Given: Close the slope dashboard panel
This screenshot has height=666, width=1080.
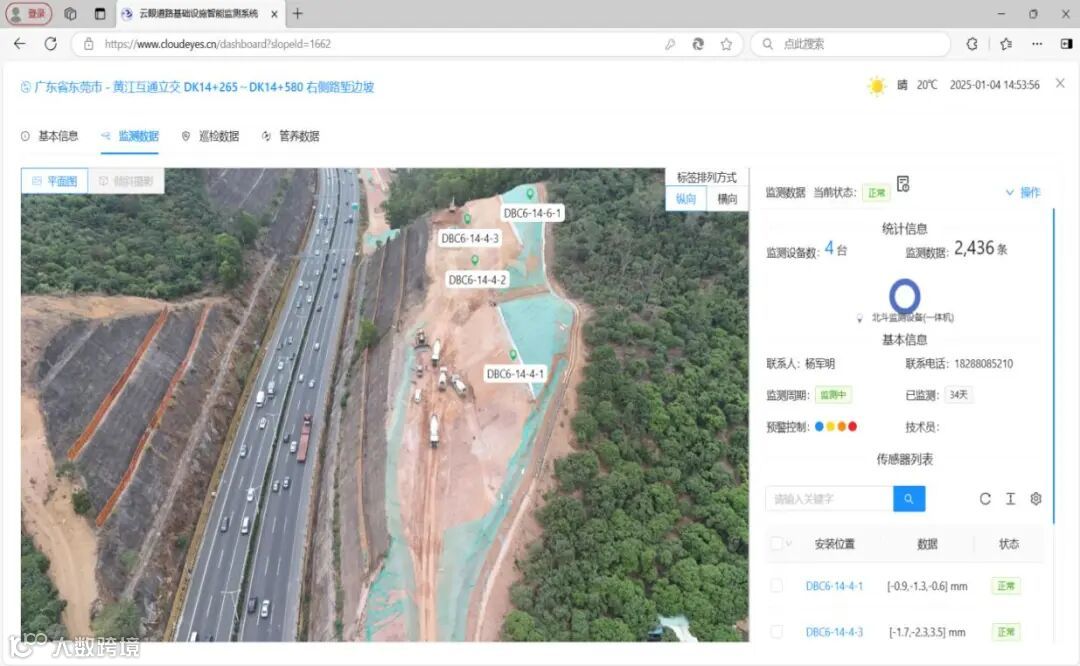Looking at the screenshot, I should (x=1060, y=83).
